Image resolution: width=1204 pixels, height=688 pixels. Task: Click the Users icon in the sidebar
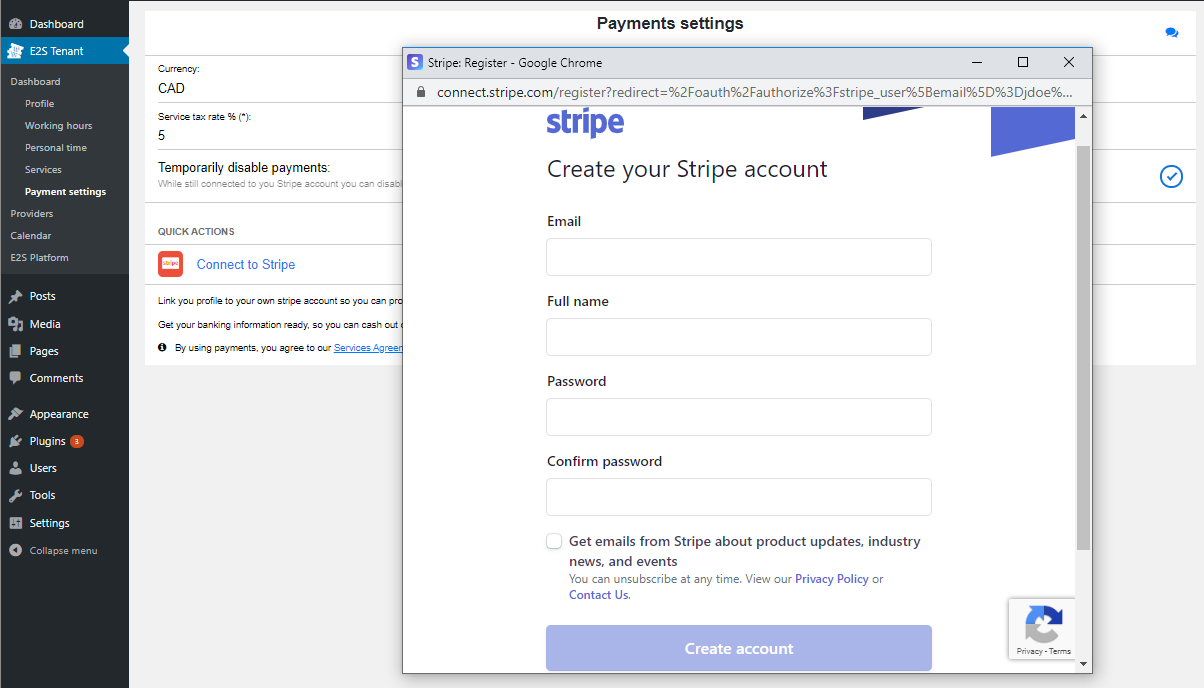click(15, 468)
